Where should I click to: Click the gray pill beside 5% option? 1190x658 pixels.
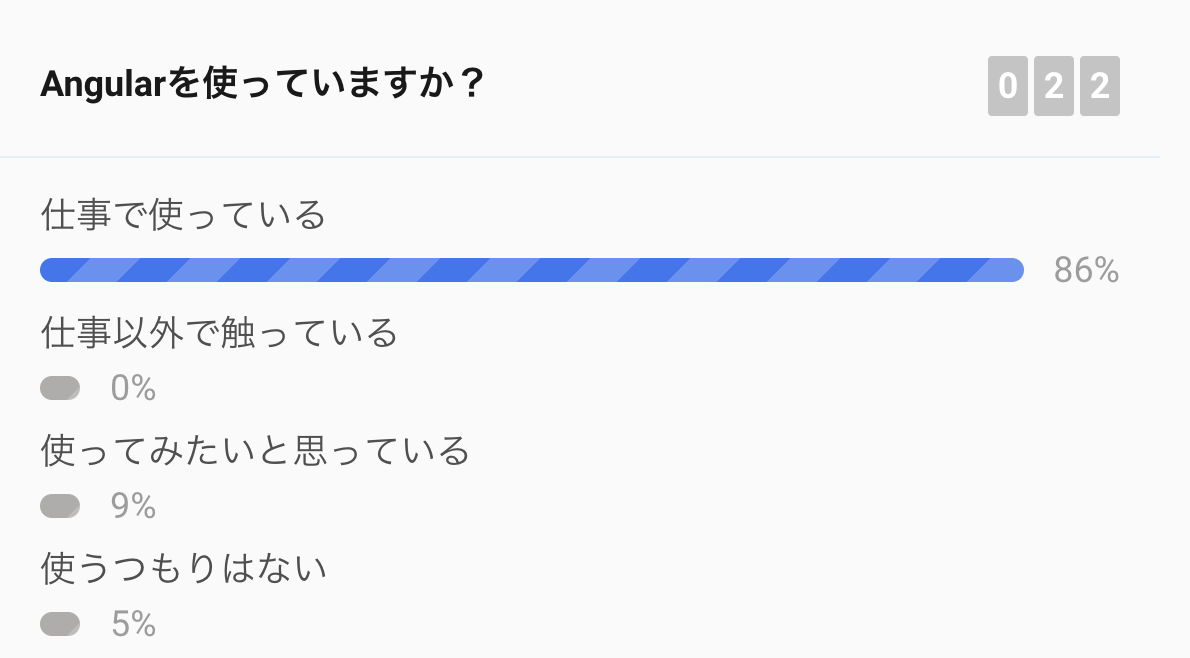click(59, 623)
